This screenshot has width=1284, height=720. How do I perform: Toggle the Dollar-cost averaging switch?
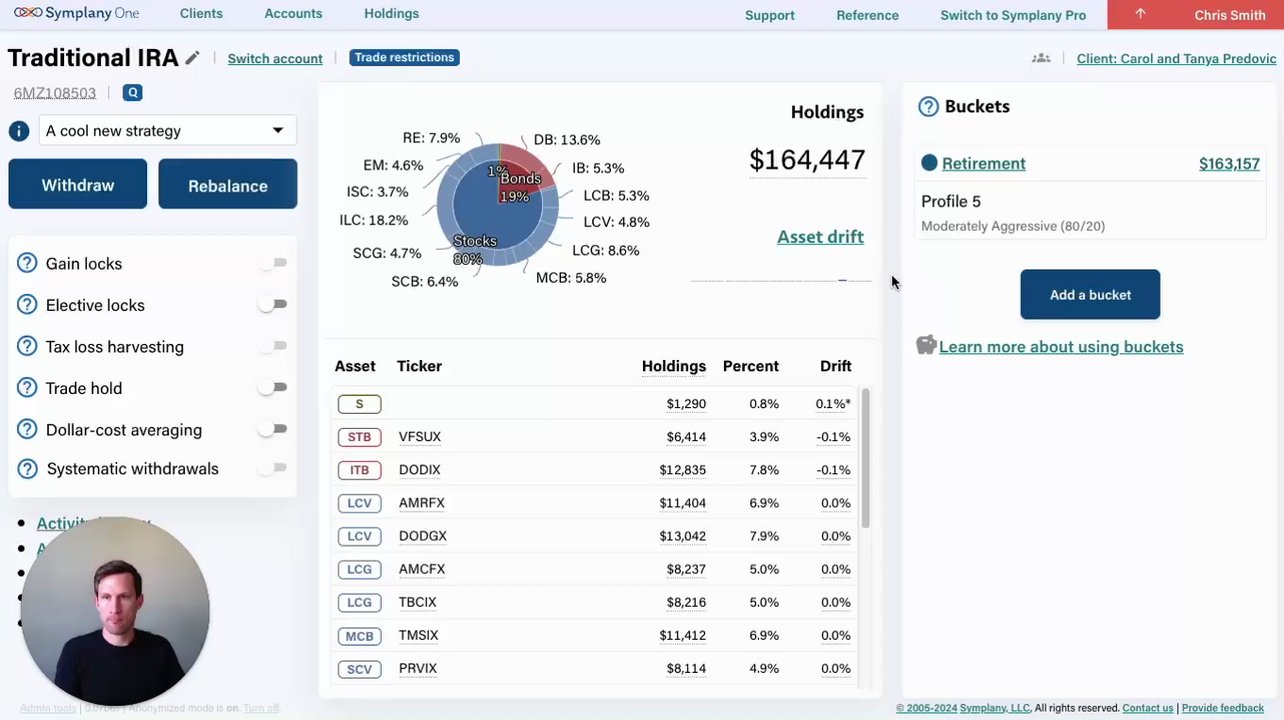click(x=272, y=429)
